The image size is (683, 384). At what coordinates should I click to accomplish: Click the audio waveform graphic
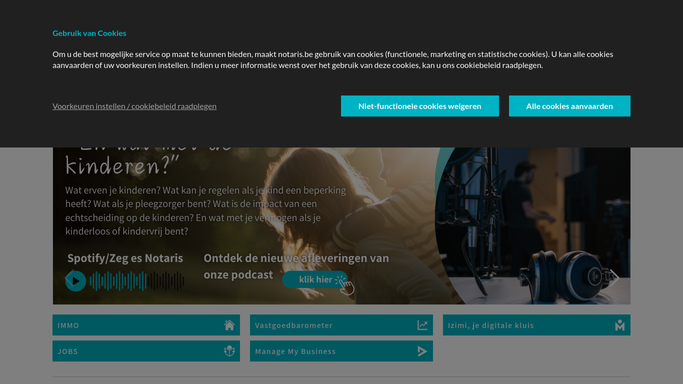tap(137, 281)
